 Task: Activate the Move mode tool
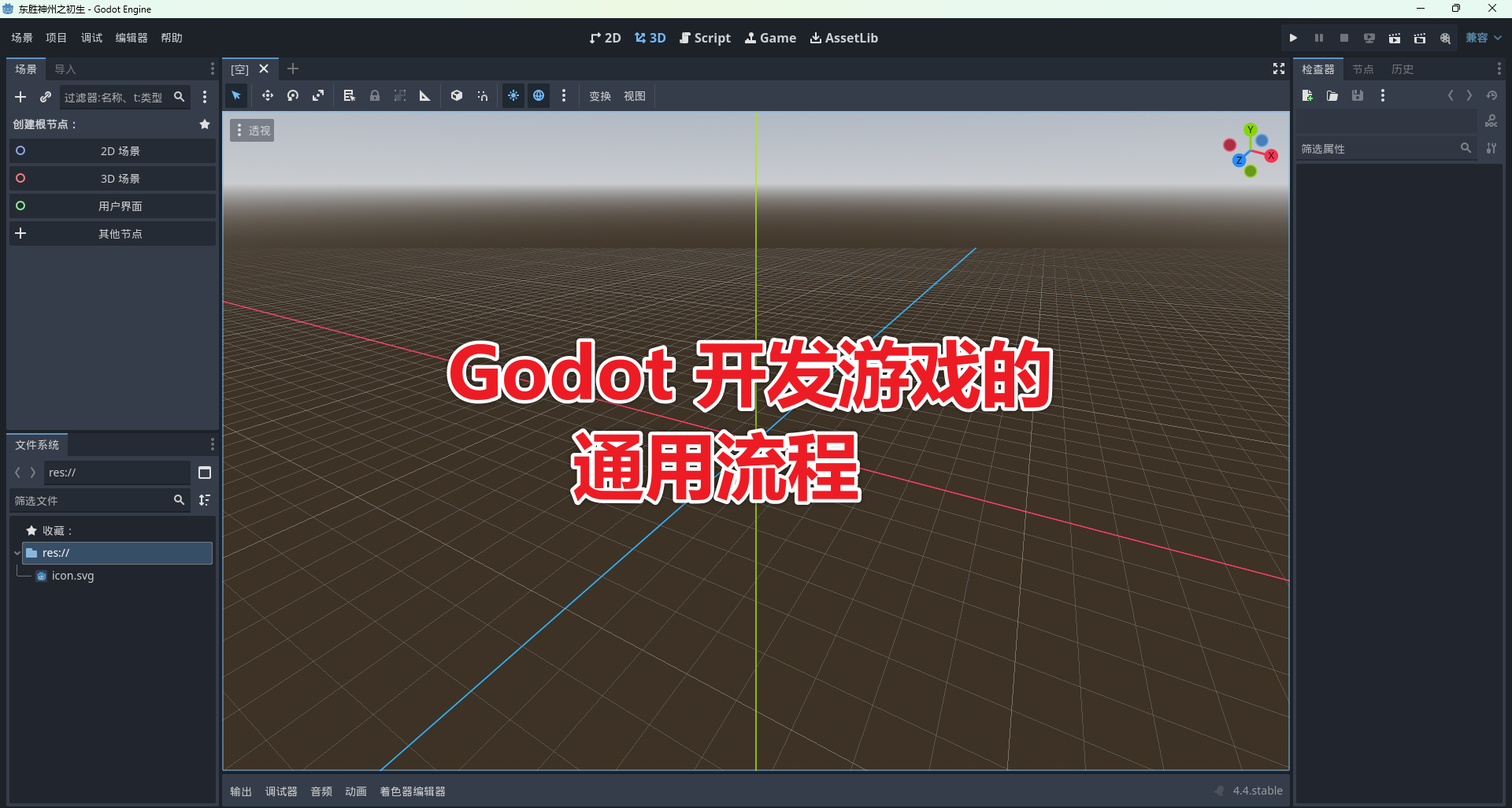(x=268, y=96)
